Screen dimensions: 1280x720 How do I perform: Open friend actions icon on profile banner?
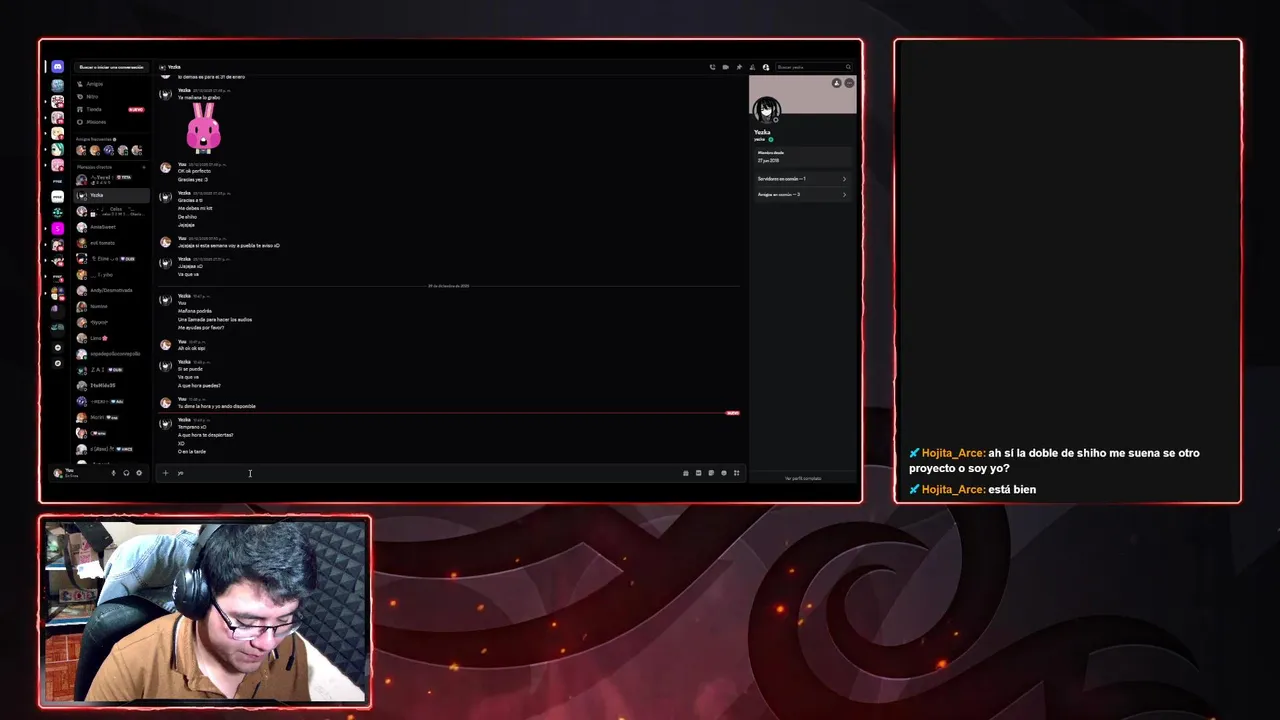click(837, 83)
